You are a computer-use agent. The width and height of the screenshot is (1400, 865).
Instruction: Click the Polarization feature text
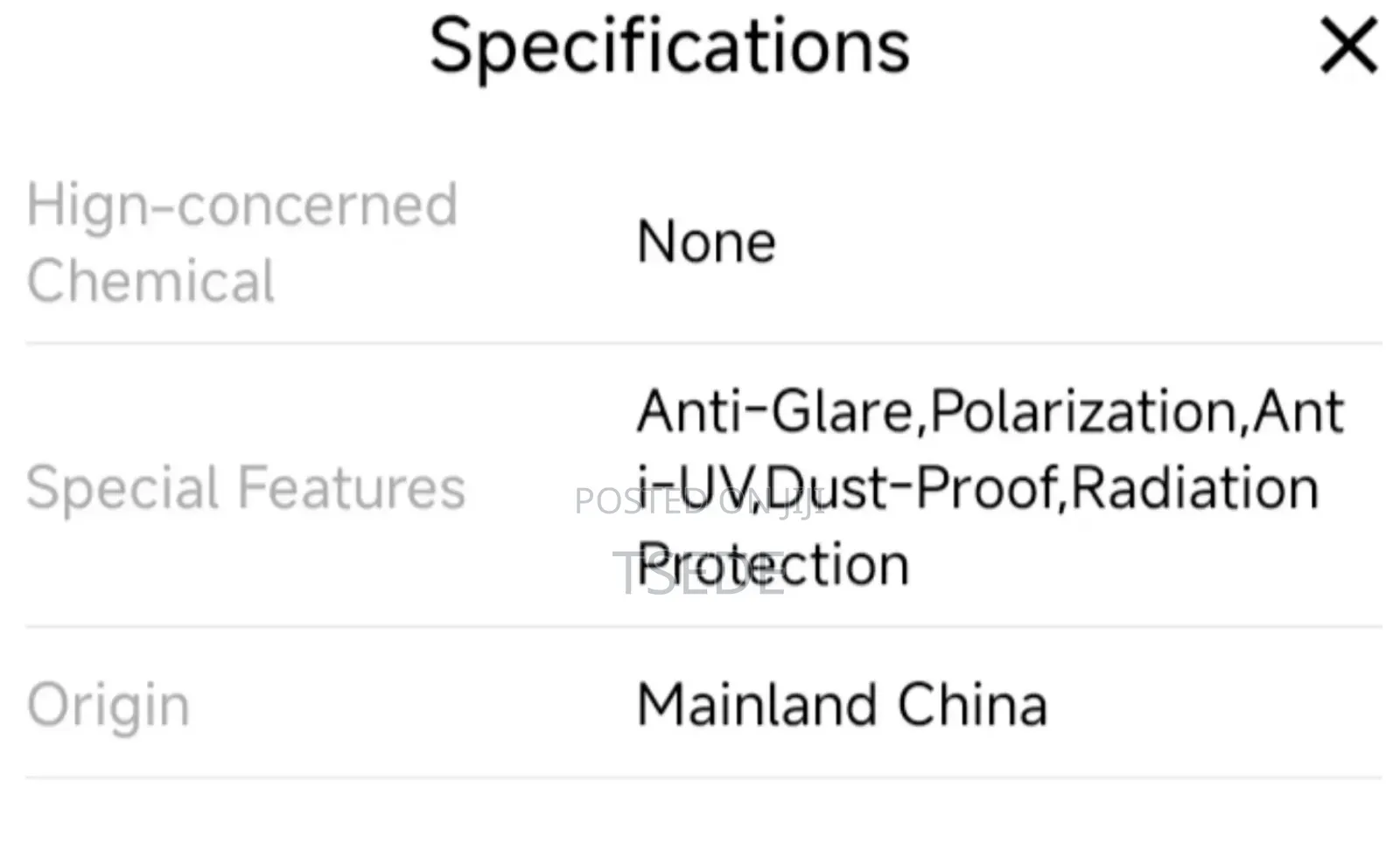tap(1083, 411)
